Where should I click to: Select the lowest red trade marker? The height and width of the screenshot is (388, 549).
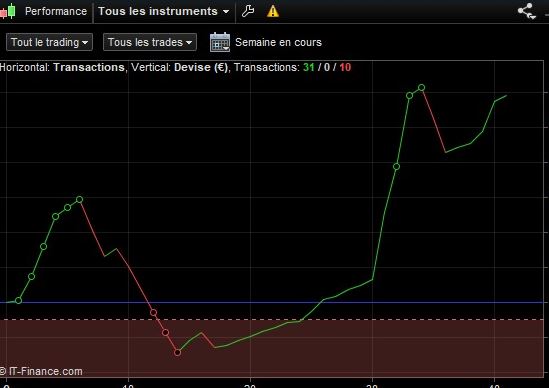(178, 352)
